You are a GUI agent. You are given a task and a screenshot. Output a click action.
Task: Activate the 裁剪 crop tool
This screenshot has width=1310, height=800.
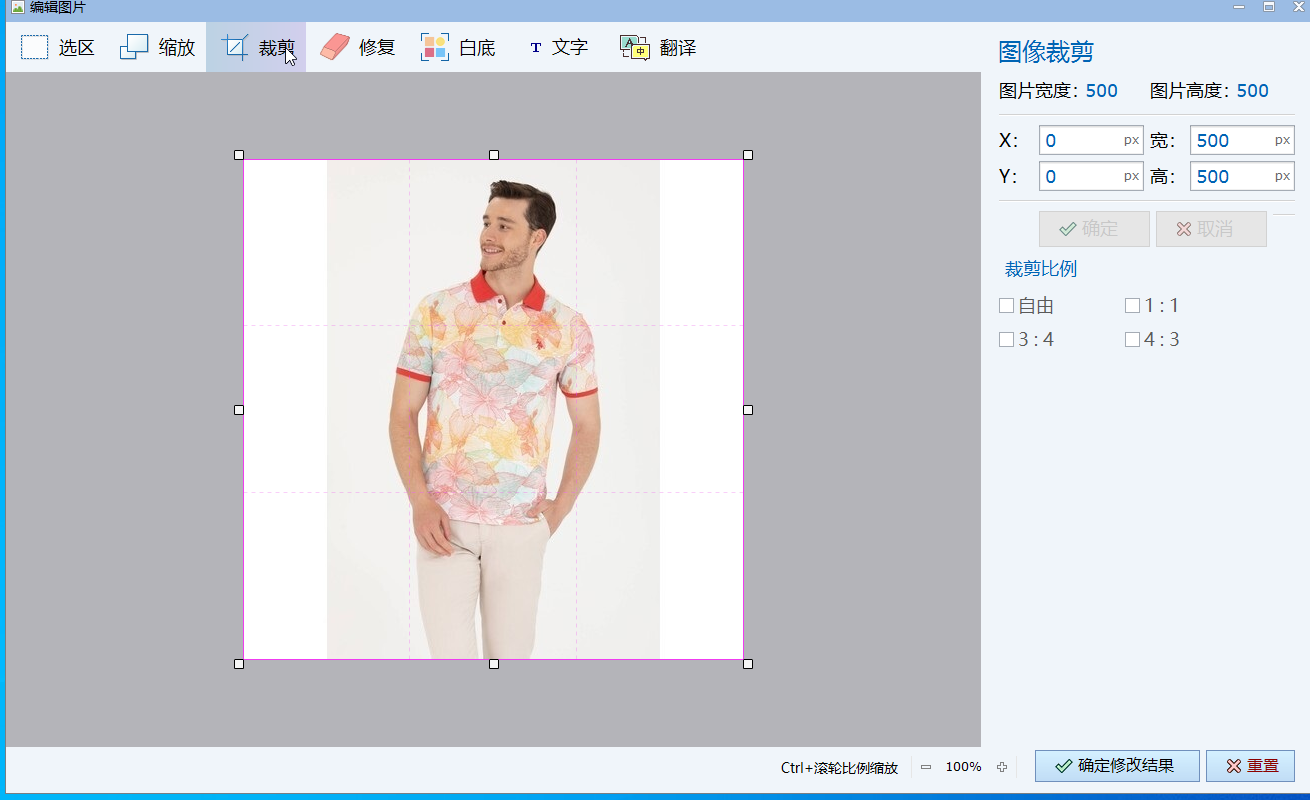(x=256, y=46)
